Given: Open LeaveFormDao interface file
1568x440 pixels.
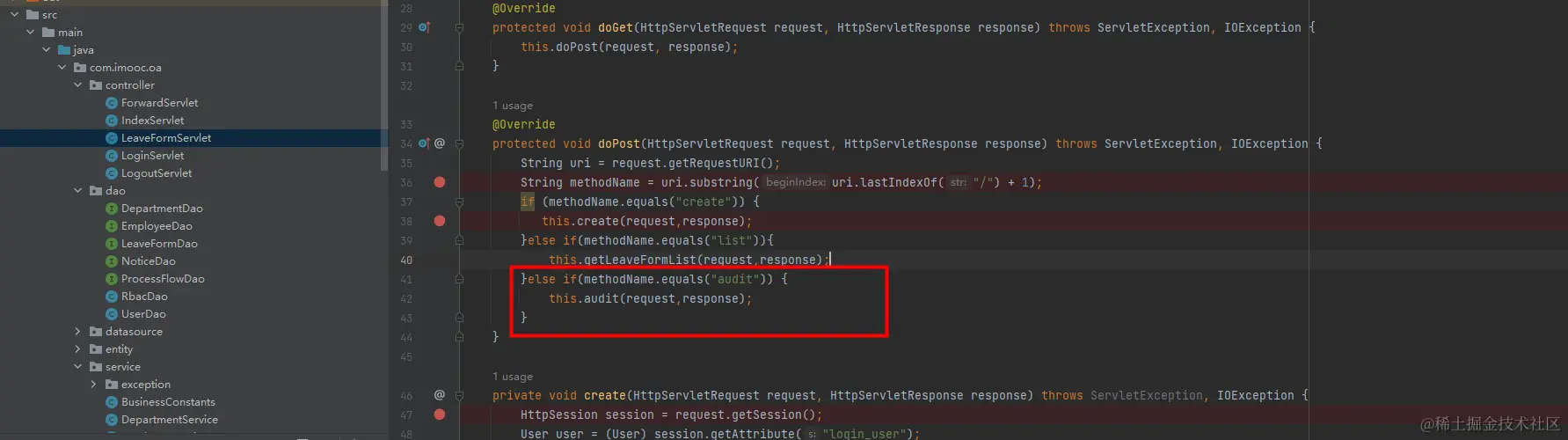Looking at the screenshot, I should [159, 244].
